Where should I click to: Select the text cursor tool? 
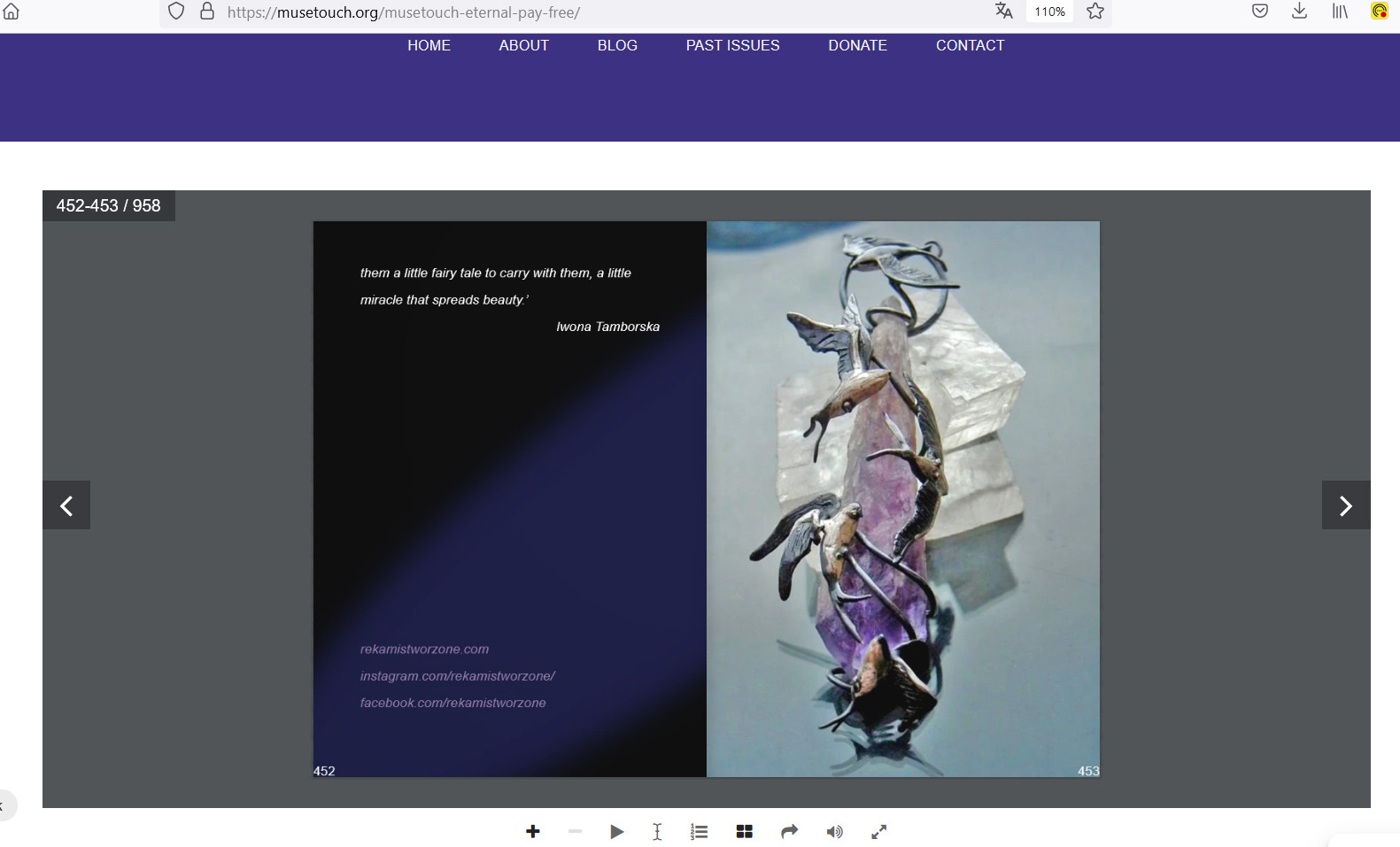(x=657, y=831)
